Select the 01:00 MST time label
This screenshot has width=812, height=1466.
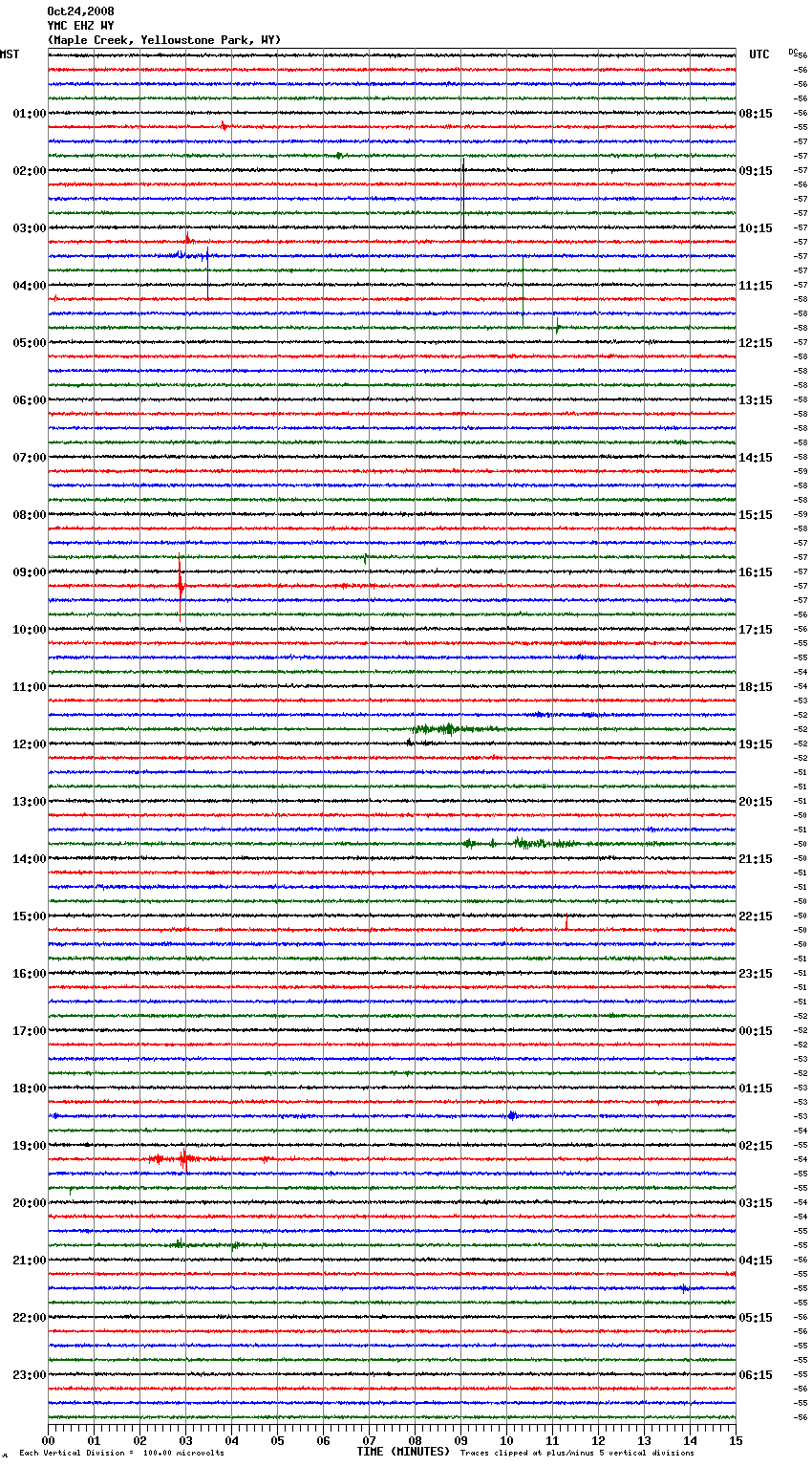pyautogui.click(x=30, y=114)
